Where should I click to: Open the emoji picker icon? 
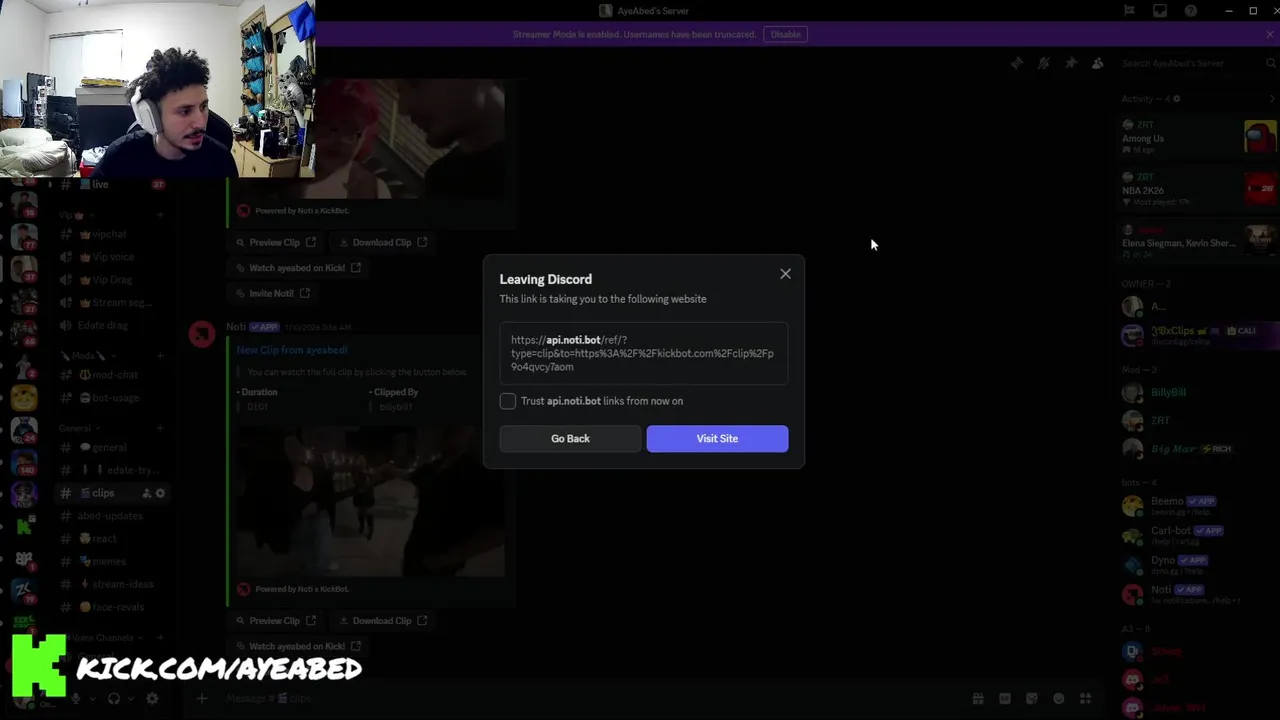point(1059,699)
